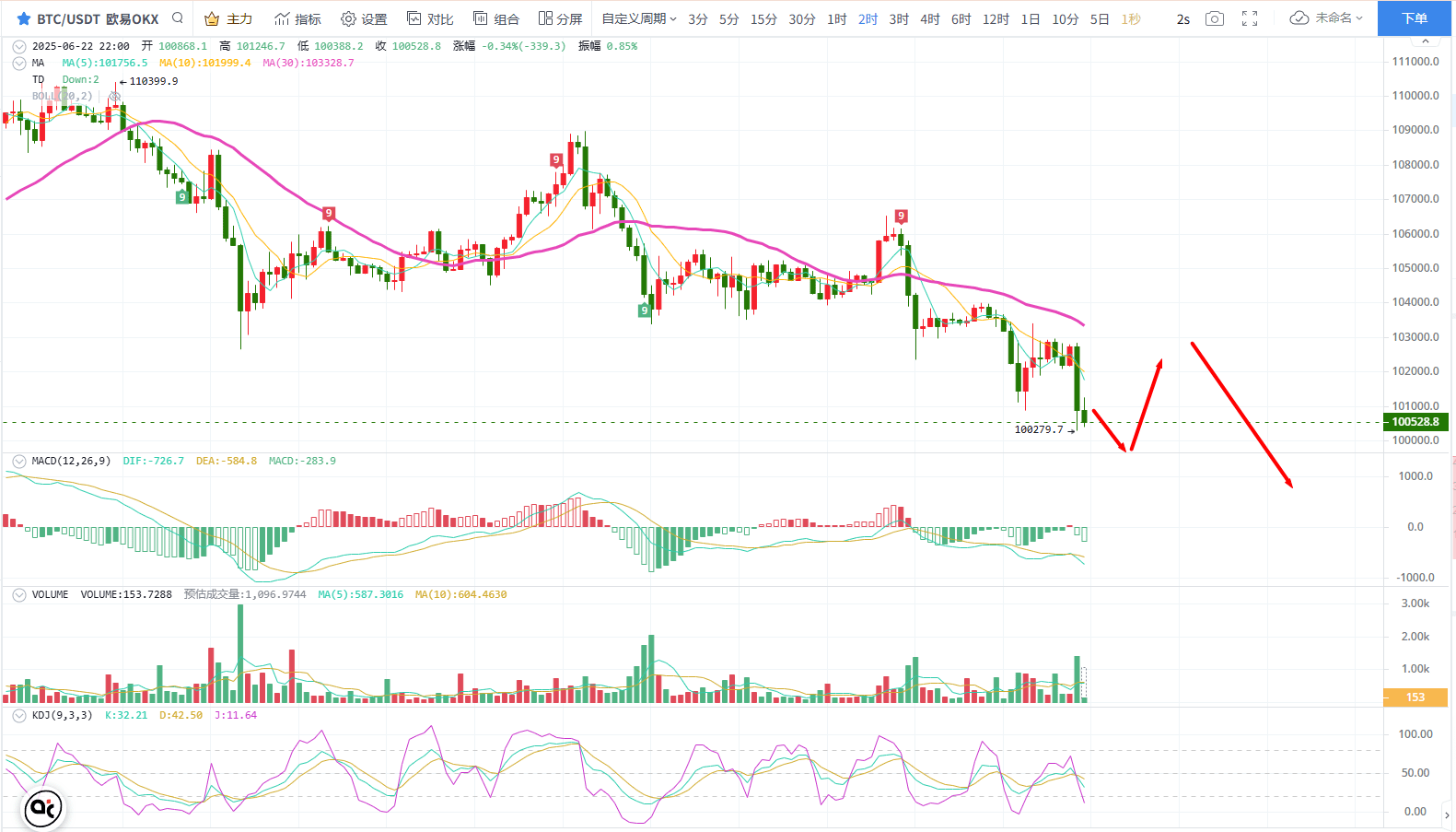
Task: Click the TD Down:2 label
Action: click(x=65, y=80)
